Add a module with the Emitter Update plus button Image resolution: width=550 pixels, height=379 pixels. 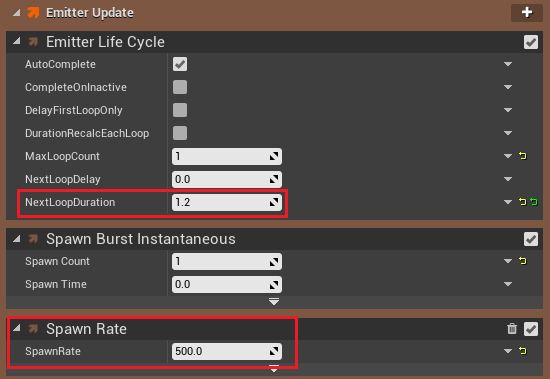pyautogui.click(x=526, y=13)
